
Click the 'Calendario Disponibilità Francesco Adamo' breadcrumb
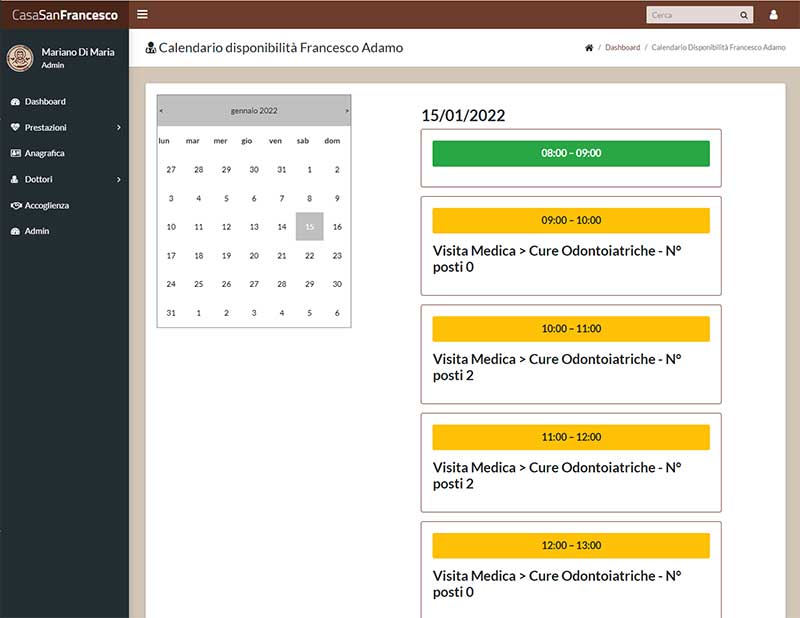[718, 47]
